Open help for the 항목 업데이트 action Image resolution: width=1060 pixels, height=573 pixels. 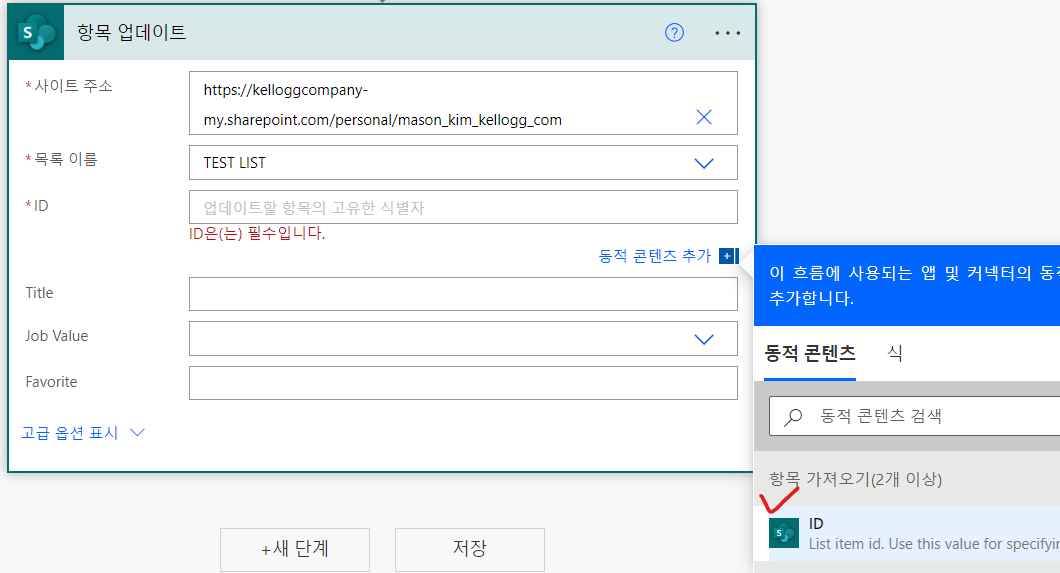(674, 32)
